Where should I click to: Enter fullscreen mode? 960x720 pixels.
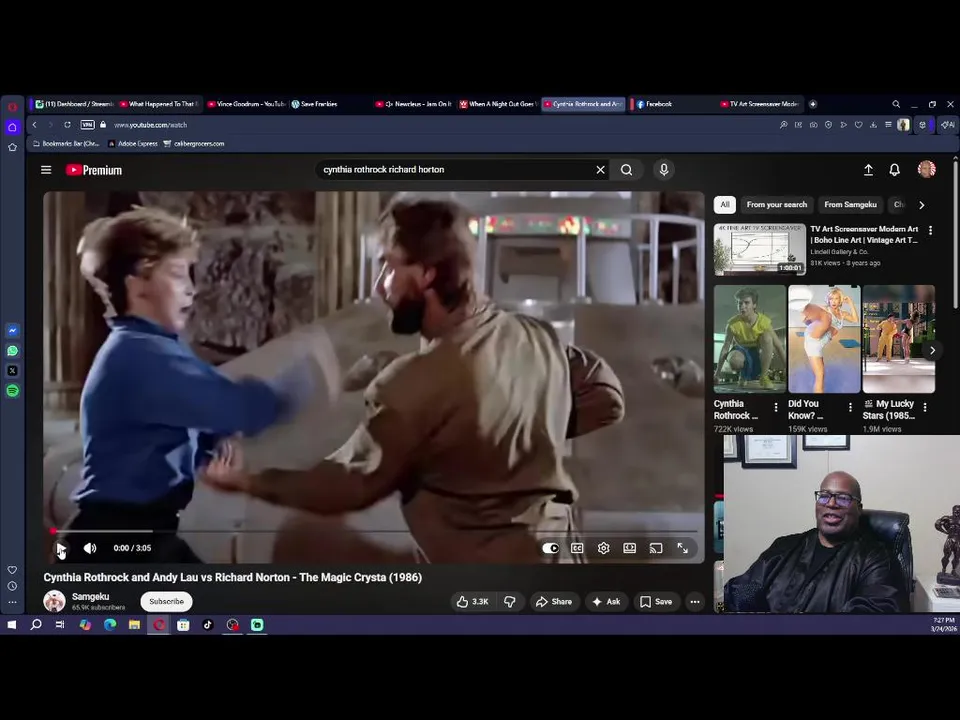(682, 548)
